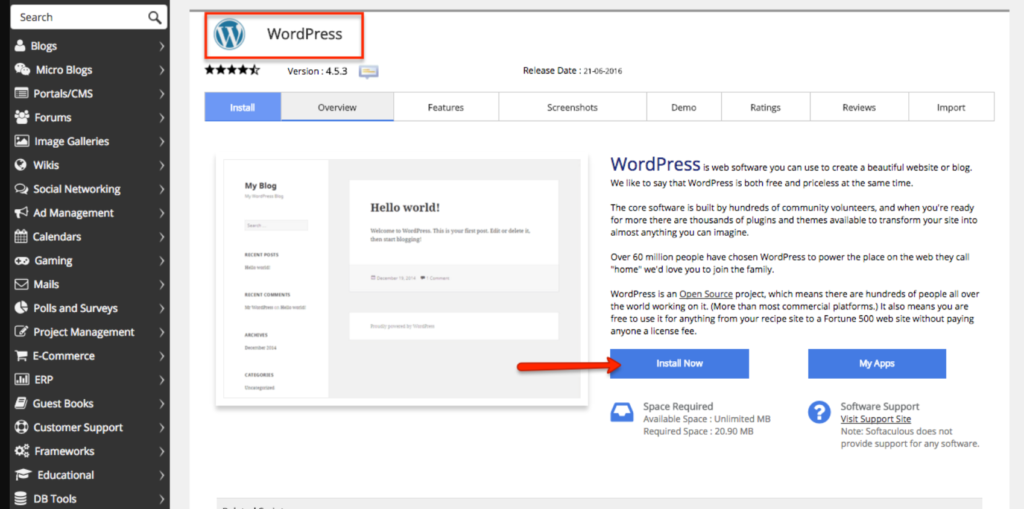Screen dimensions: 1024x509
Task: Click the Mails envelope icon
Action: (21, 284)
